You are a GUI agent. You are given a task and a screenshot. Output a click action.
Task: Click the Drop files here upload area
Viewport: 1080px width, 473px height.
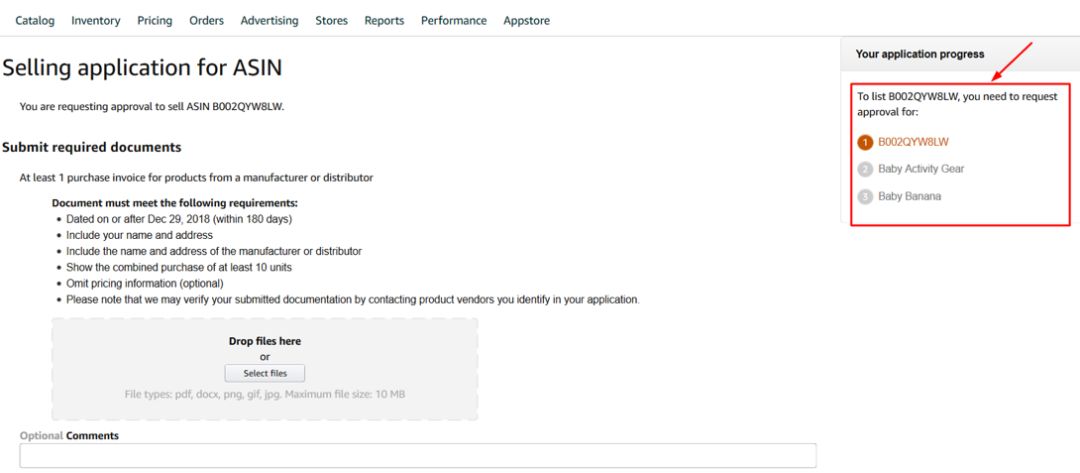264,369
